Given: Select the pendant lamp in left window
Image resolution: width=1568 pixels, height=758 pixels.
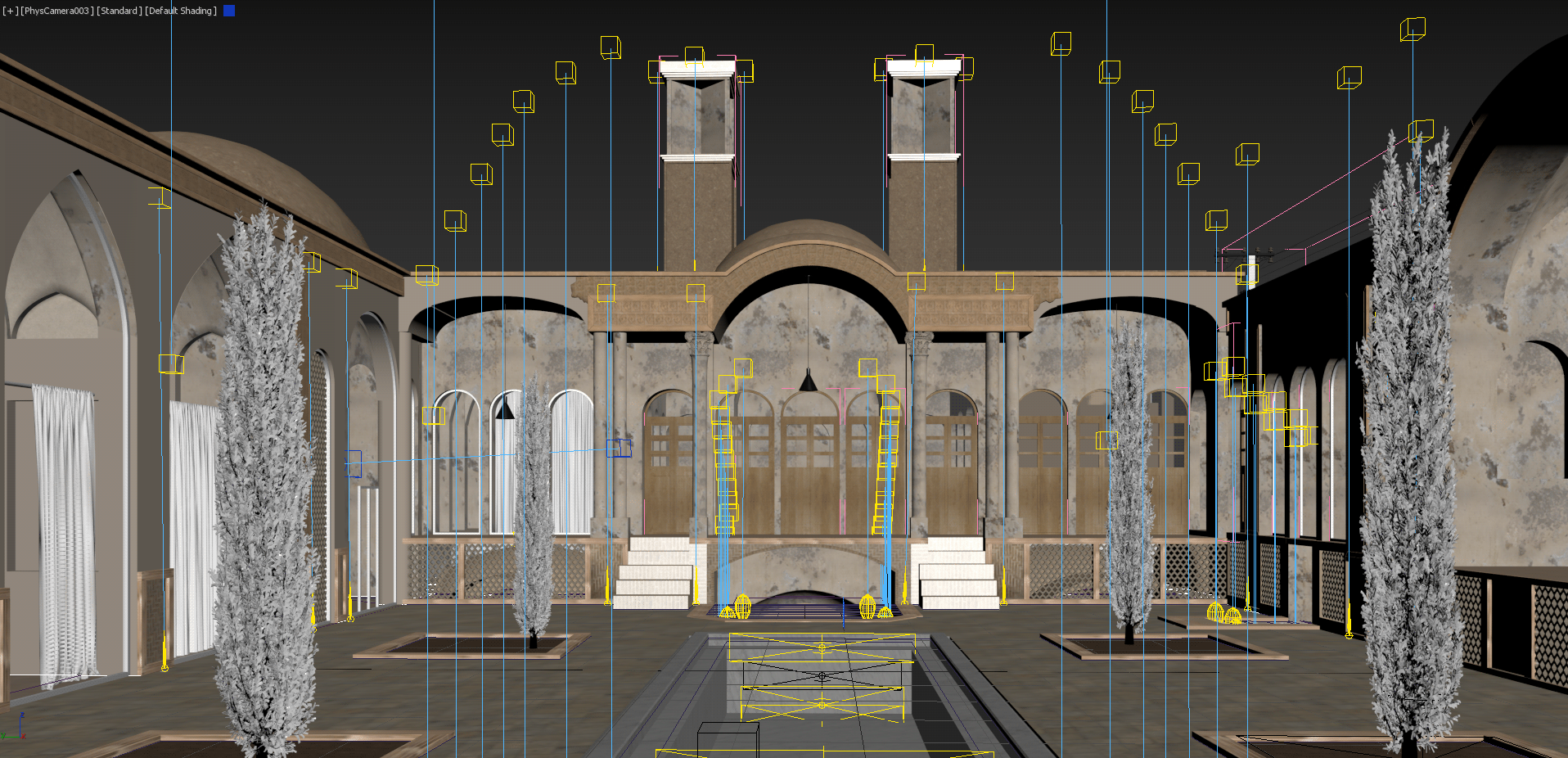Looking at the screenshot, I should tap(505, 408).
